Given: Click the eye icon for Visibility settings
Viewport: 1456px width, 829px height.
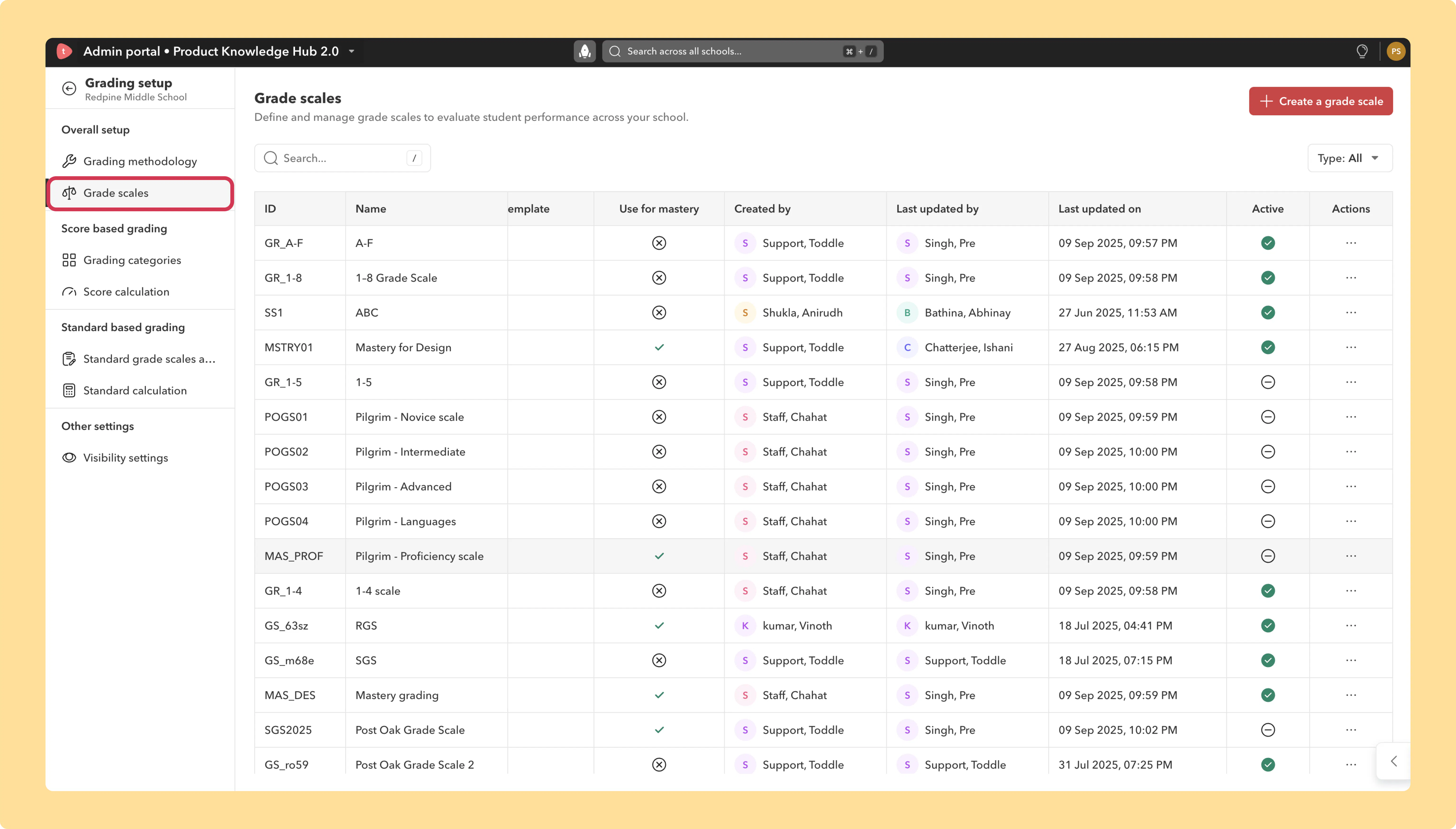Looking at the screenshot, I should pos(69,458).
